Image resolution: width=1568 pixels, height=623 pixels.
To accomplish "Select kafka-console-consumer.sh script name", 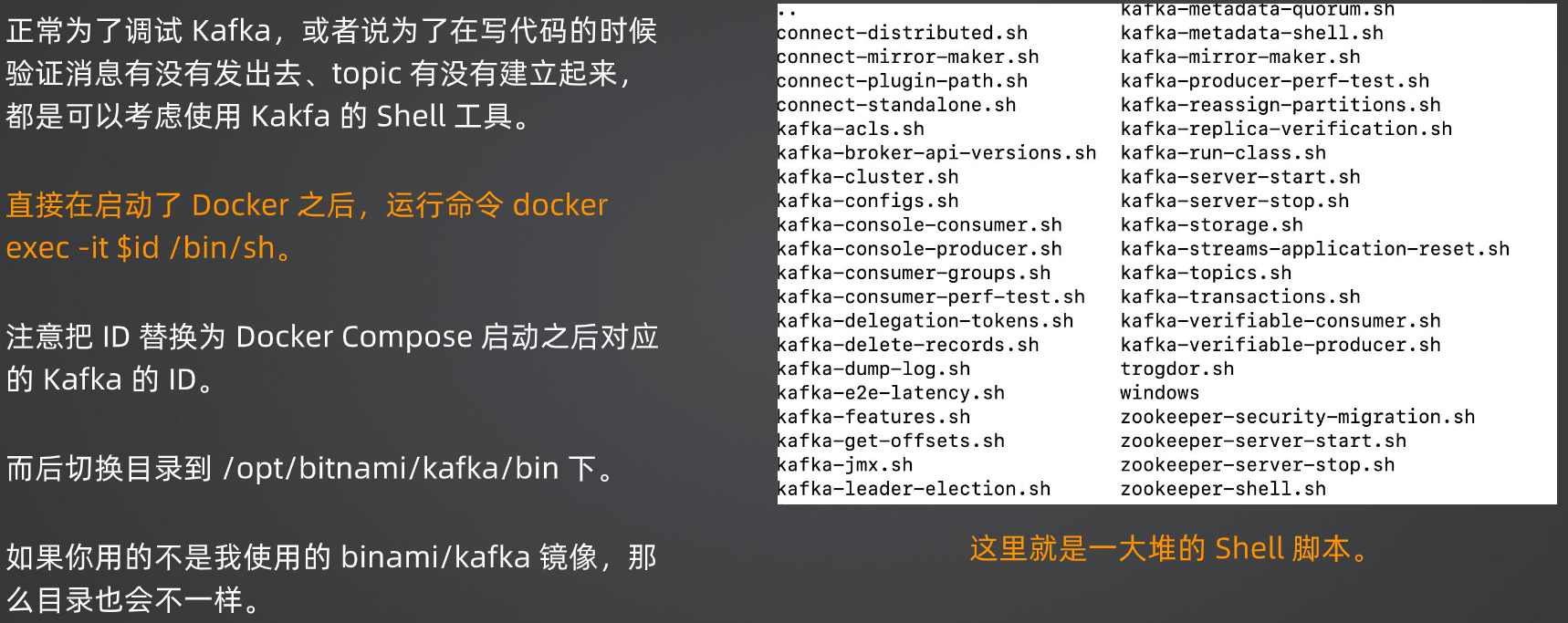I will [919, 225].
